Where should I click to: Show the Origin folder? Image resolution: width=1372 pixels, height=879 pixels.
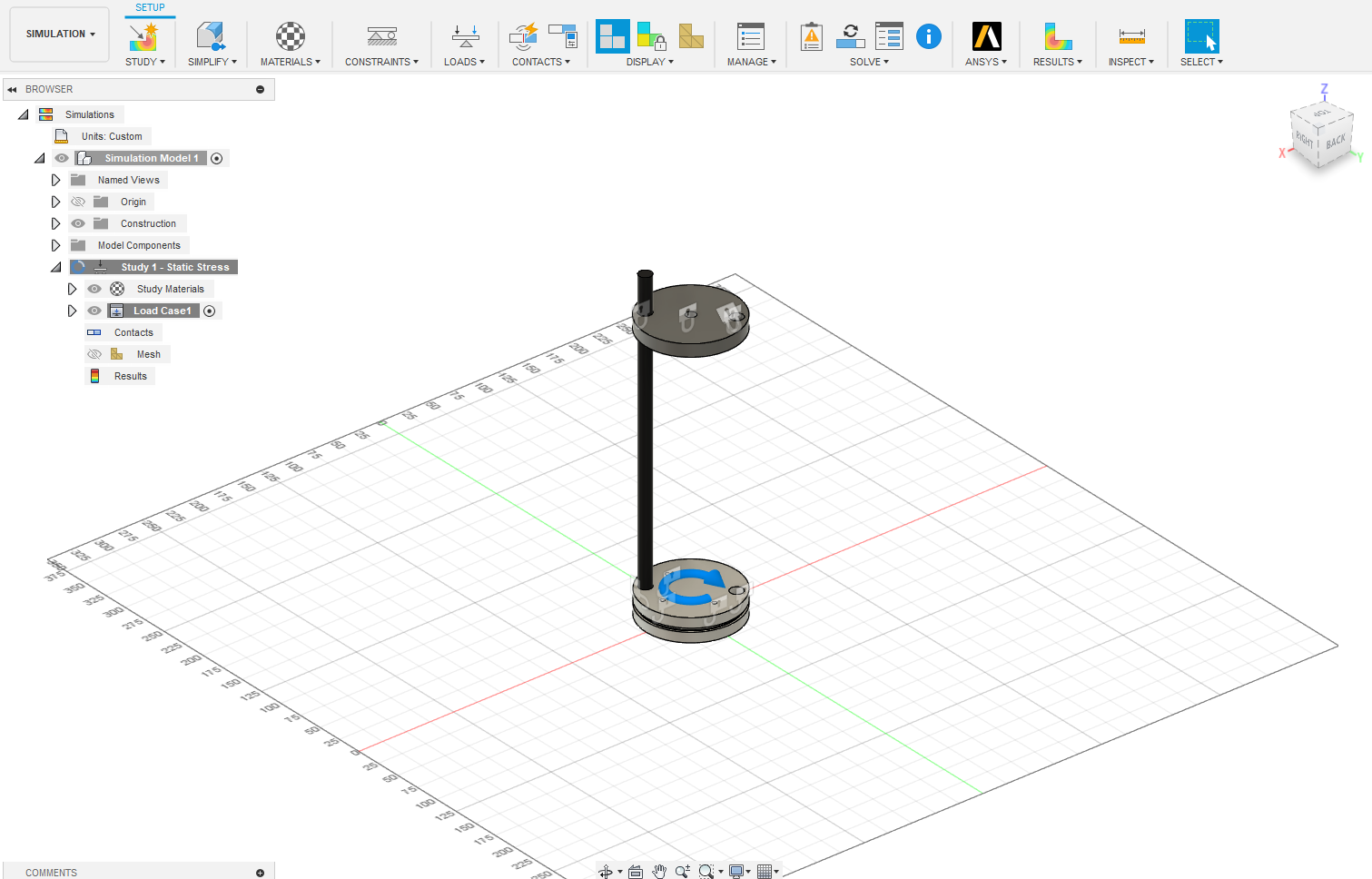(78, 201)
